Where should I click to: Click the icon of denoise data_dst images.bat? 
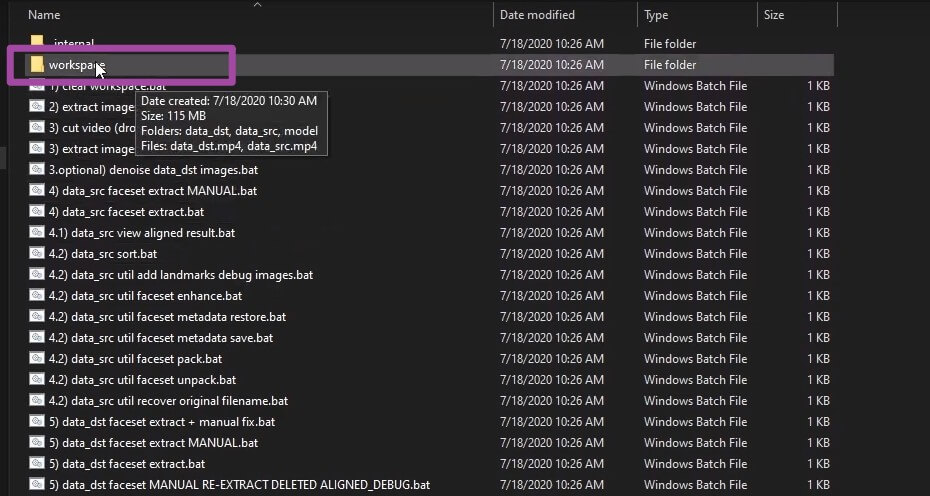(37, 170)
